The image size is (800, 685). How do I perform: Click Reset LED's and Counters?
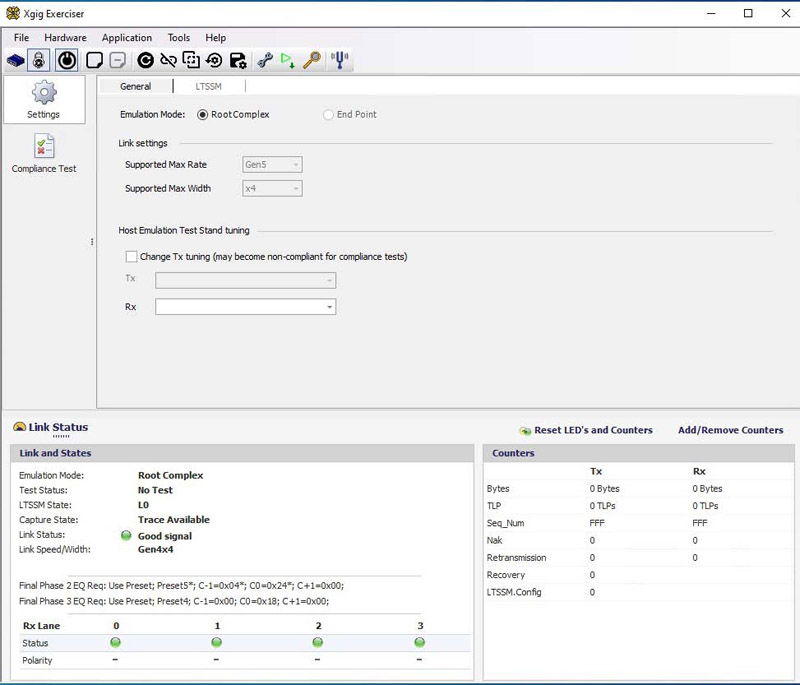tap(592, 430)
